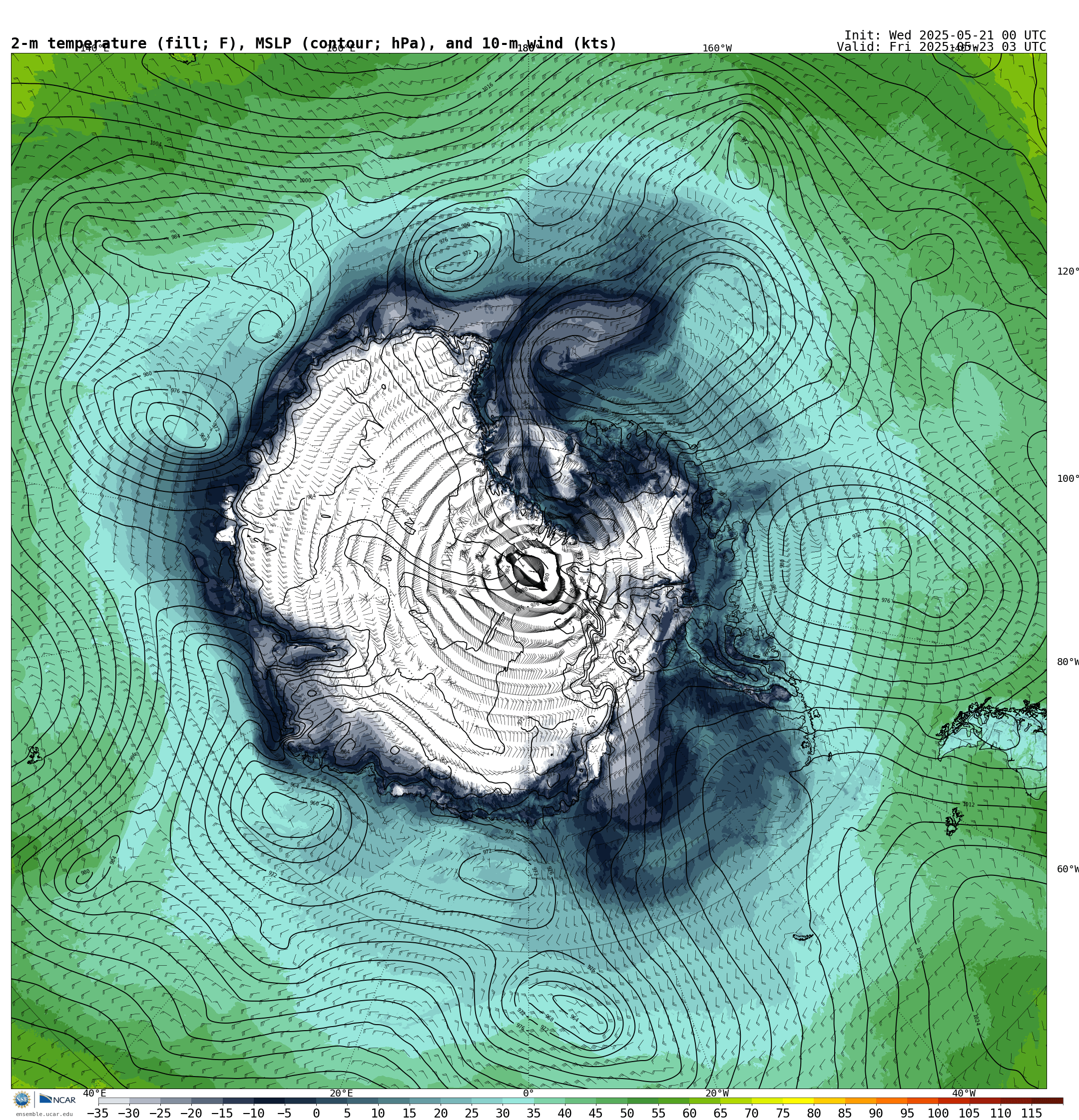Image resolution: width=1079 pixels, height=1120 pixels.
Task: Click the 'Valid: Fri 2025-05-23 03 UTC' text
Action: 941,47
